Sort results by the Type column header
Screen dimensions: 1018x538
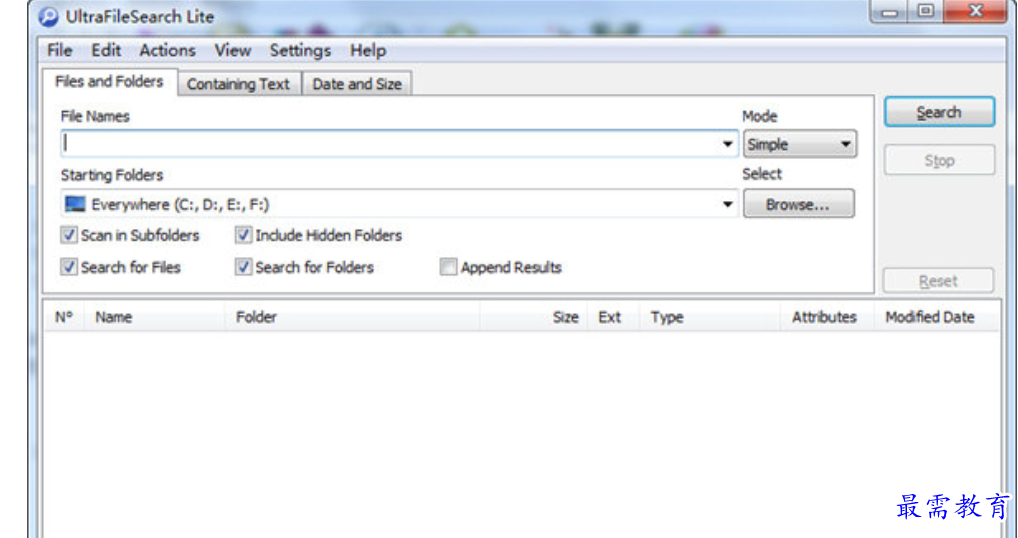710,317
